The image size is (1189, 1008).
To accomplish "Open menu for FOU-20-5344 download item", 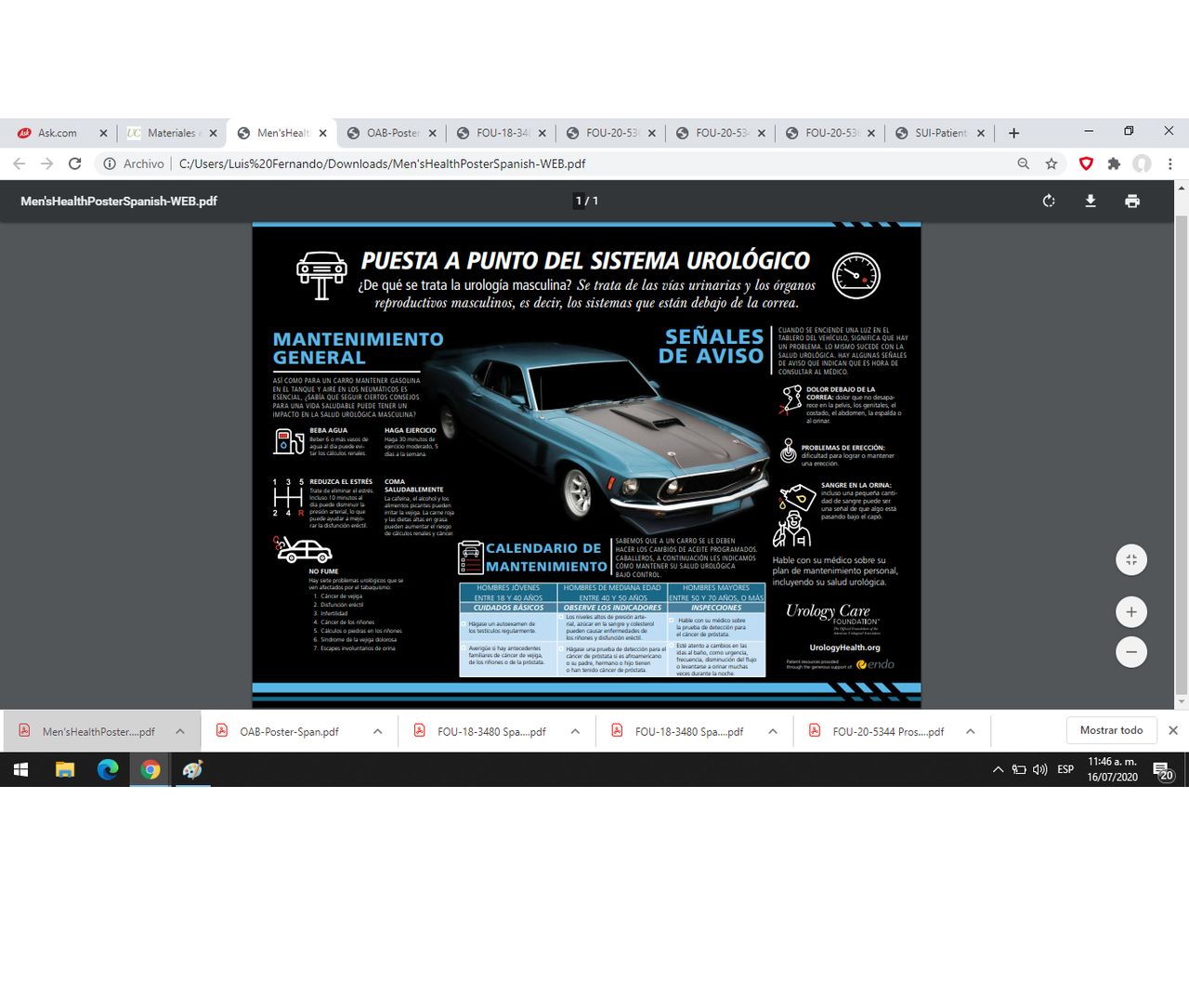I will point(970,731).
